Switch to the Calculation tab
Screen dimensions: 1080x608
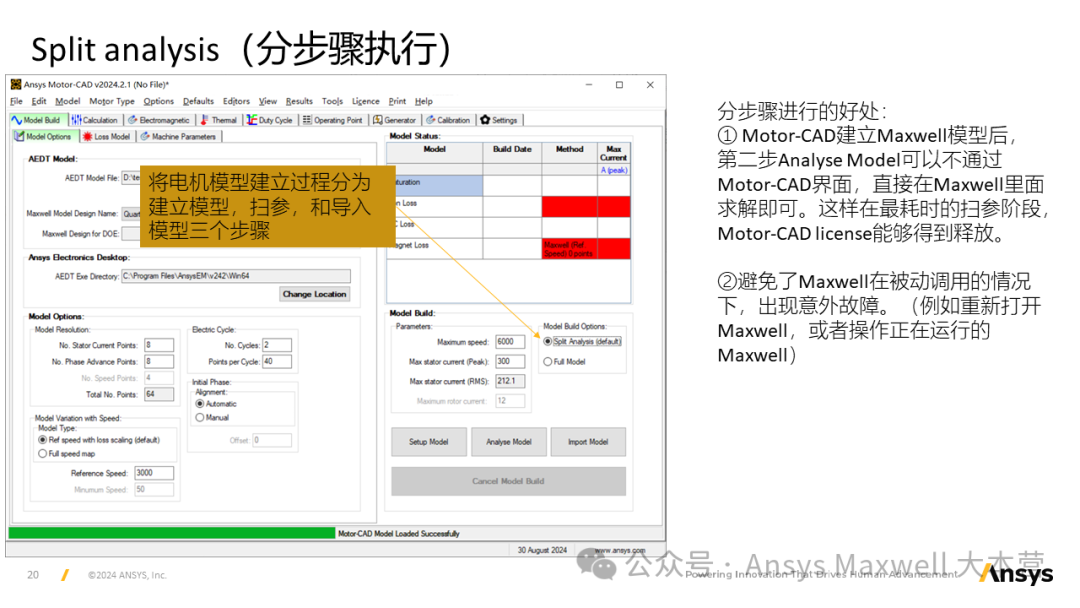(94, 120)
